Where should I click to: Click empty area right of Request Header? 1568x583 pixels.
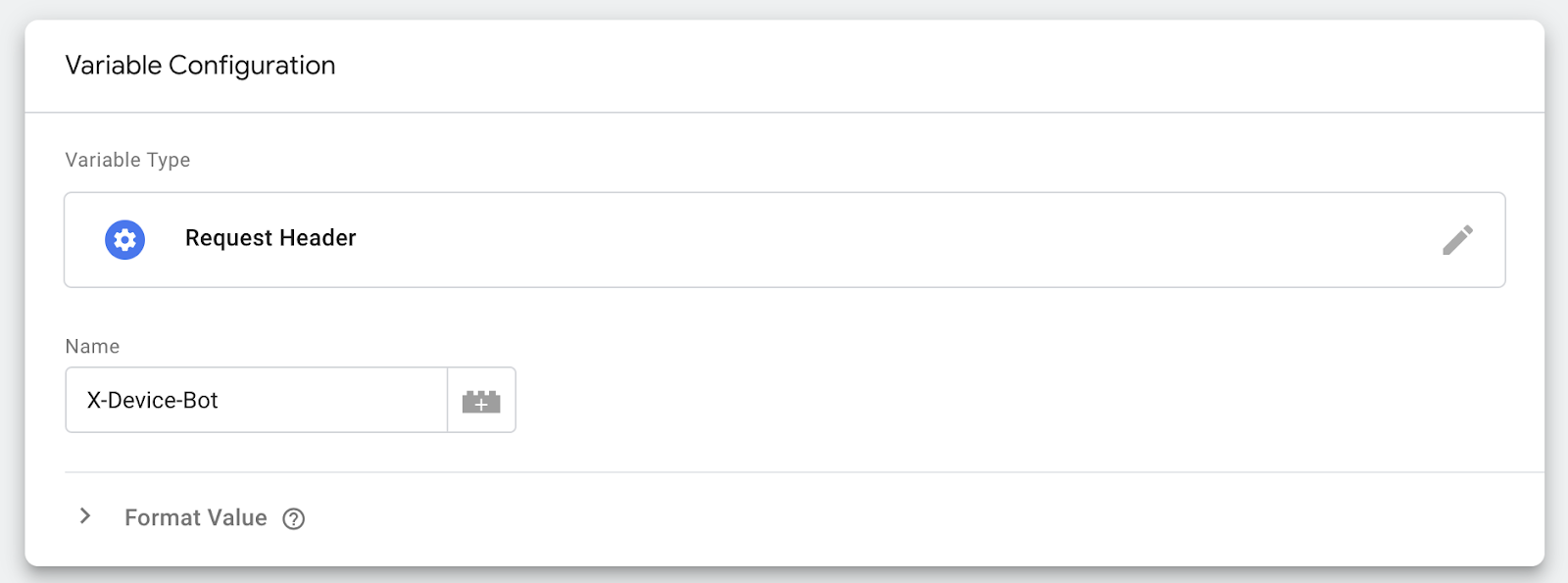(882, 240)
